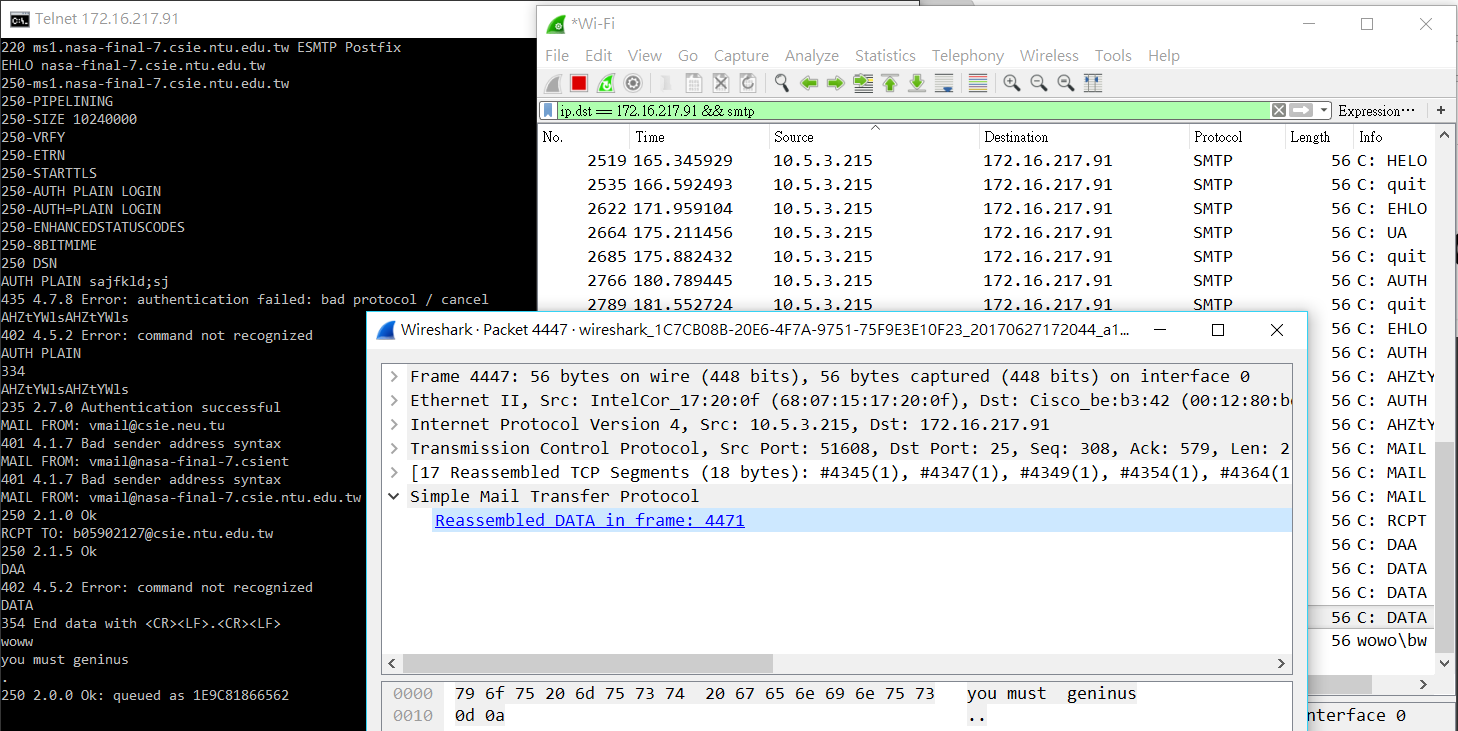The width and height of the screenshot is (1458, 731).
Task: Open the File menu
Action: pos(557,56)
